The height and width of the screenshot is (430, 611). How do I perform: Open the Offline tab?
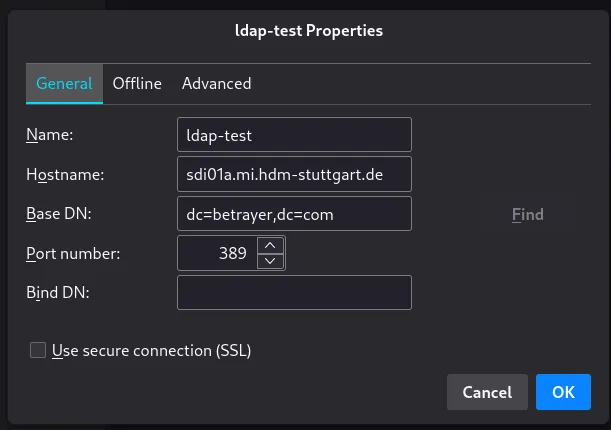coord(137,84)
